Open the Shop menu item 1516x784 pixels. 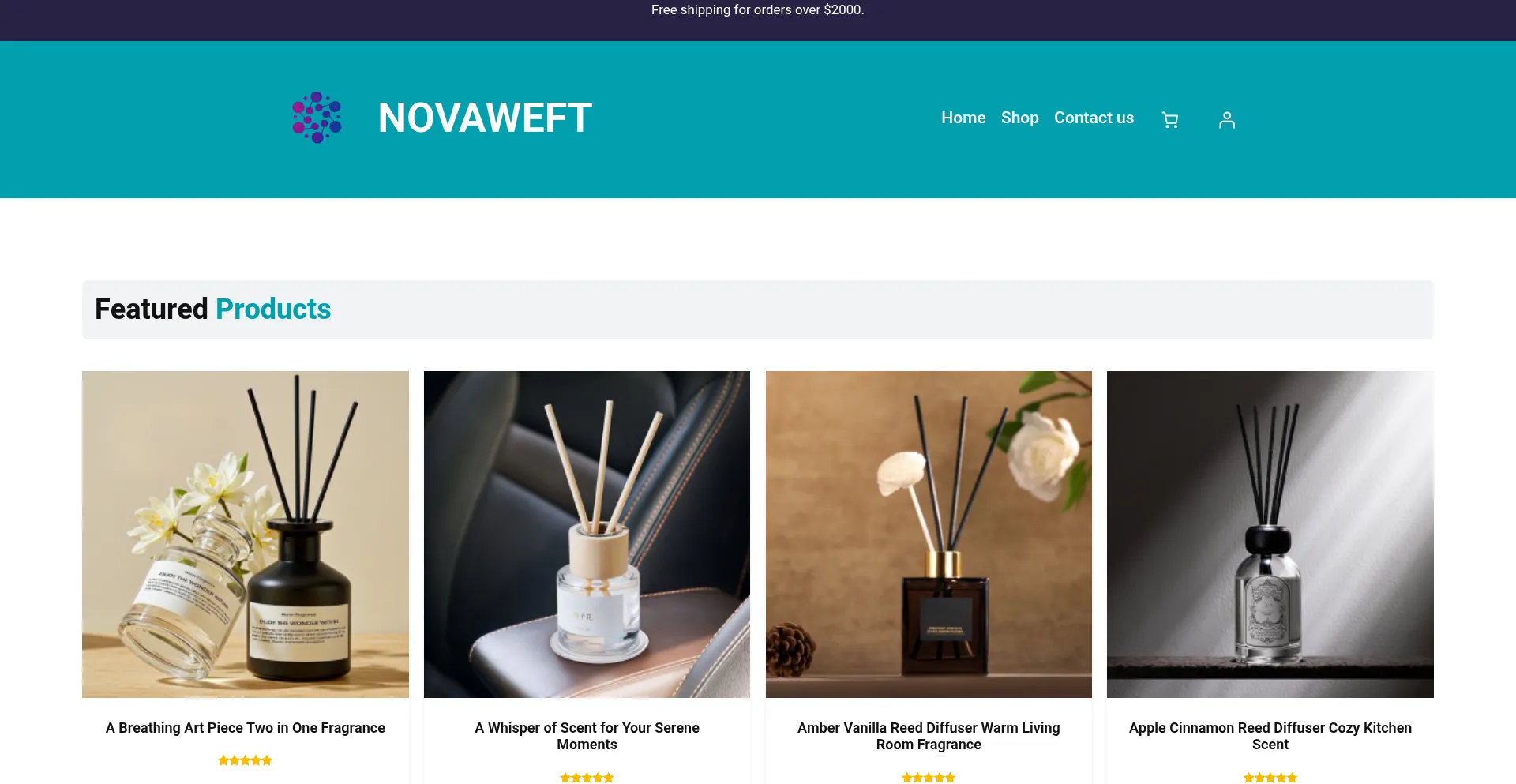tap(1019, 118)
